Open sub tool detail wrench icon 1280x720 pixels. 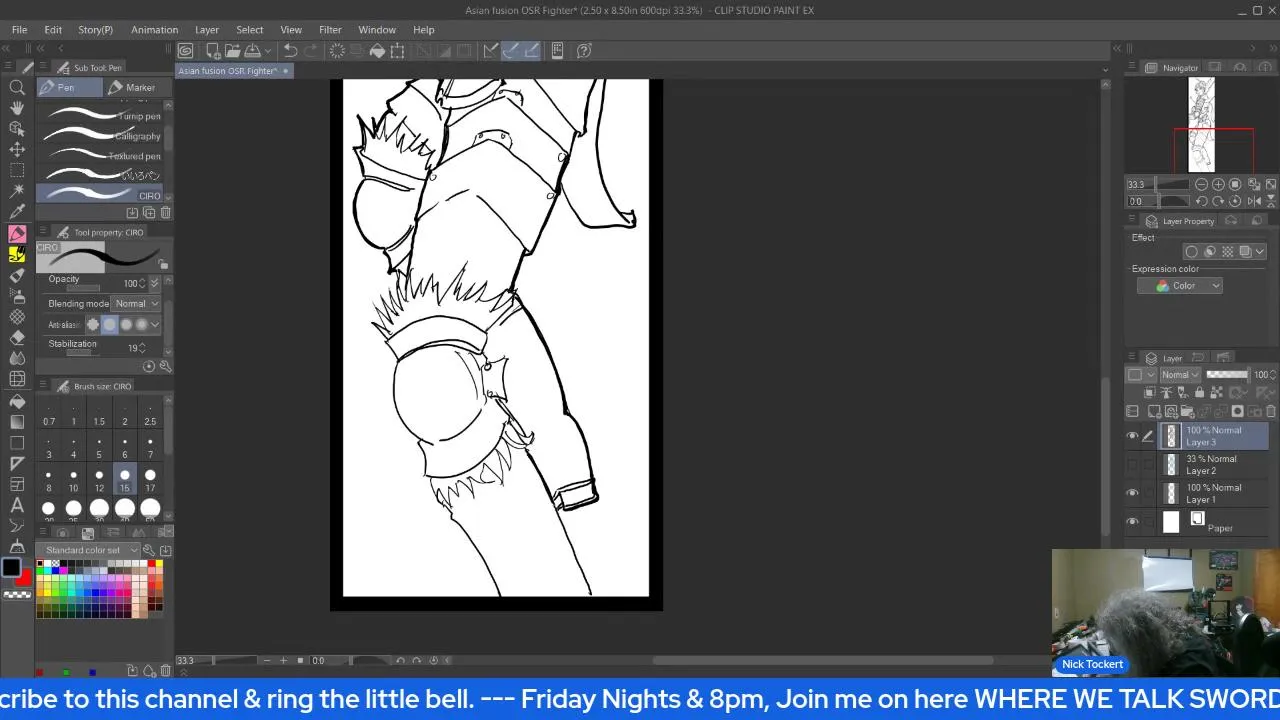[165, 366]
